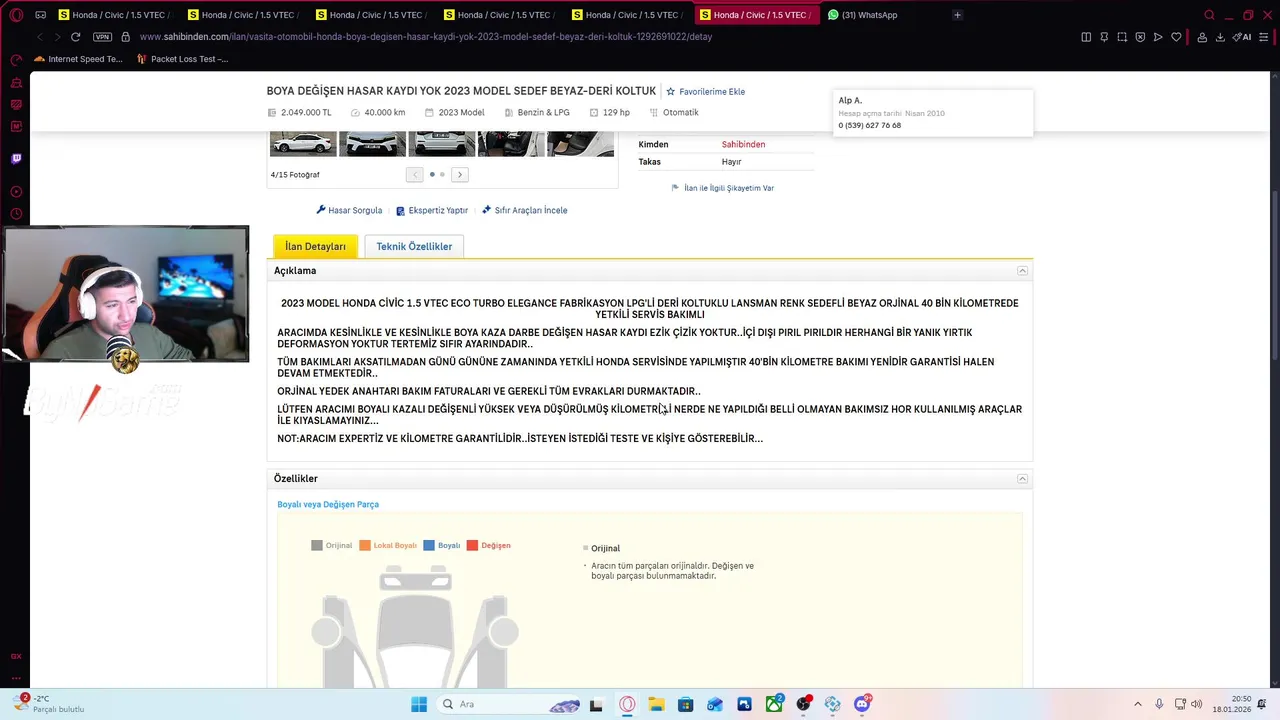Open Packet Loss Test bookmark
Screen dimensions: 1280x720
click(182, 59)
